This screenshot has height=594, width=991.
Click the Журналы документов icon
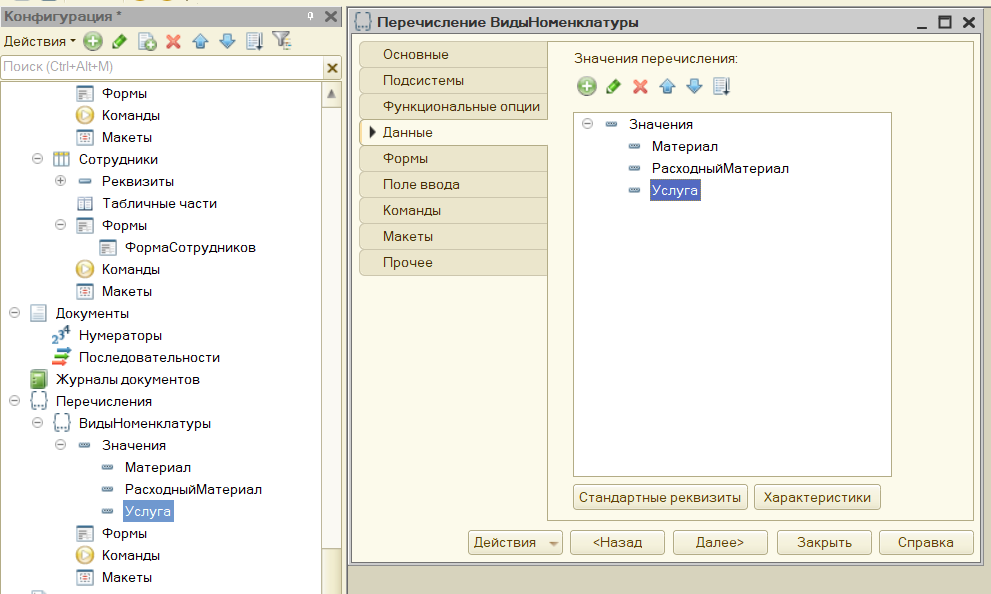38,379
